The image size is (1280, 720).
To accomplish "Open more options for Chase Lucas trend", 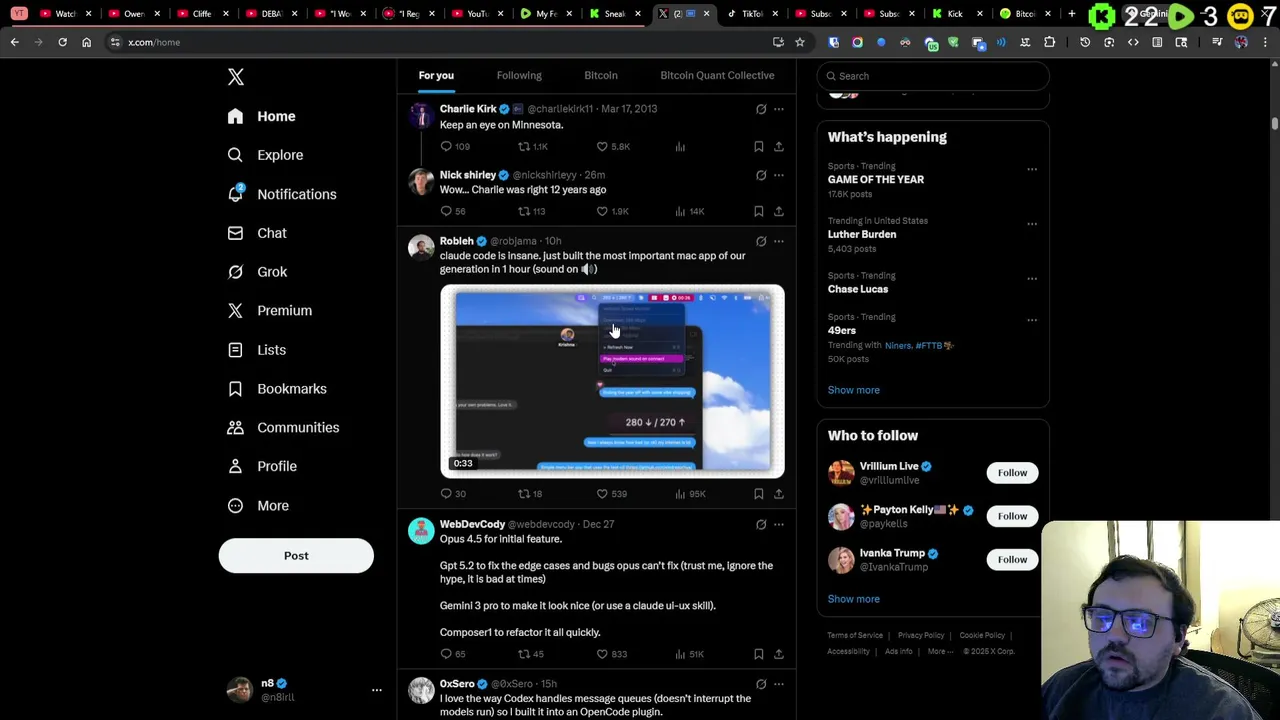I will tap(1032, 279).
